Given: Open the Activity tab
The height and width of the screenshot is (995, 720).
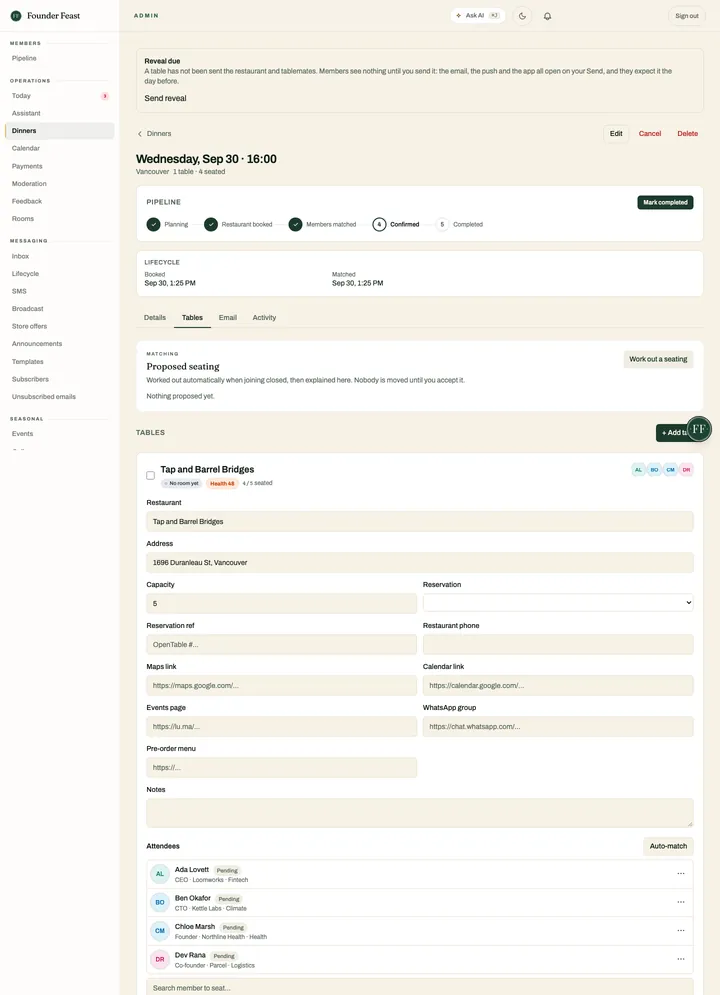Looking at the screenshot, I should (264, 317).
